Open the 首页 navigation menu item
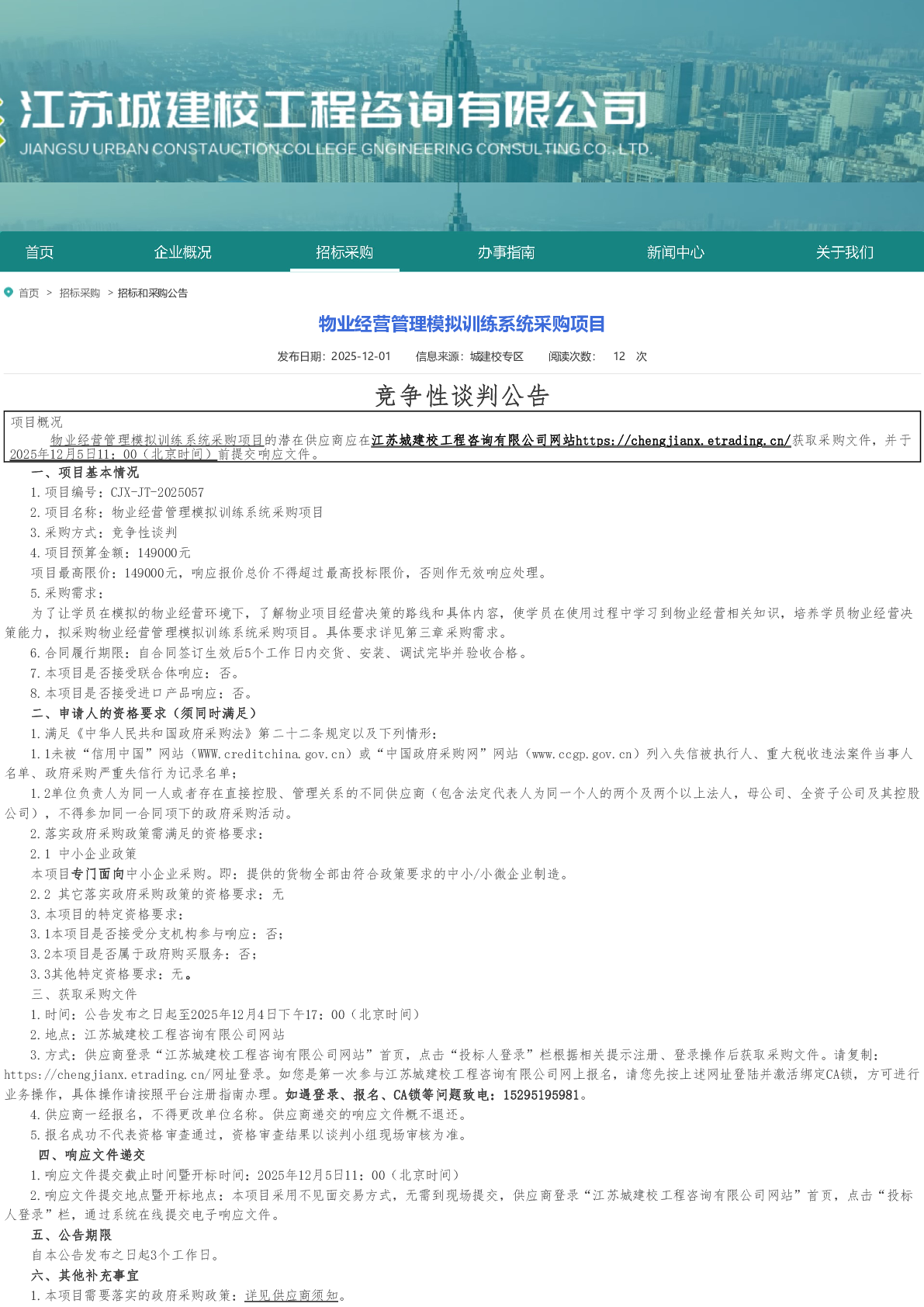The image size is (924, 1307). pyautogui.click(x=40, y=252)
